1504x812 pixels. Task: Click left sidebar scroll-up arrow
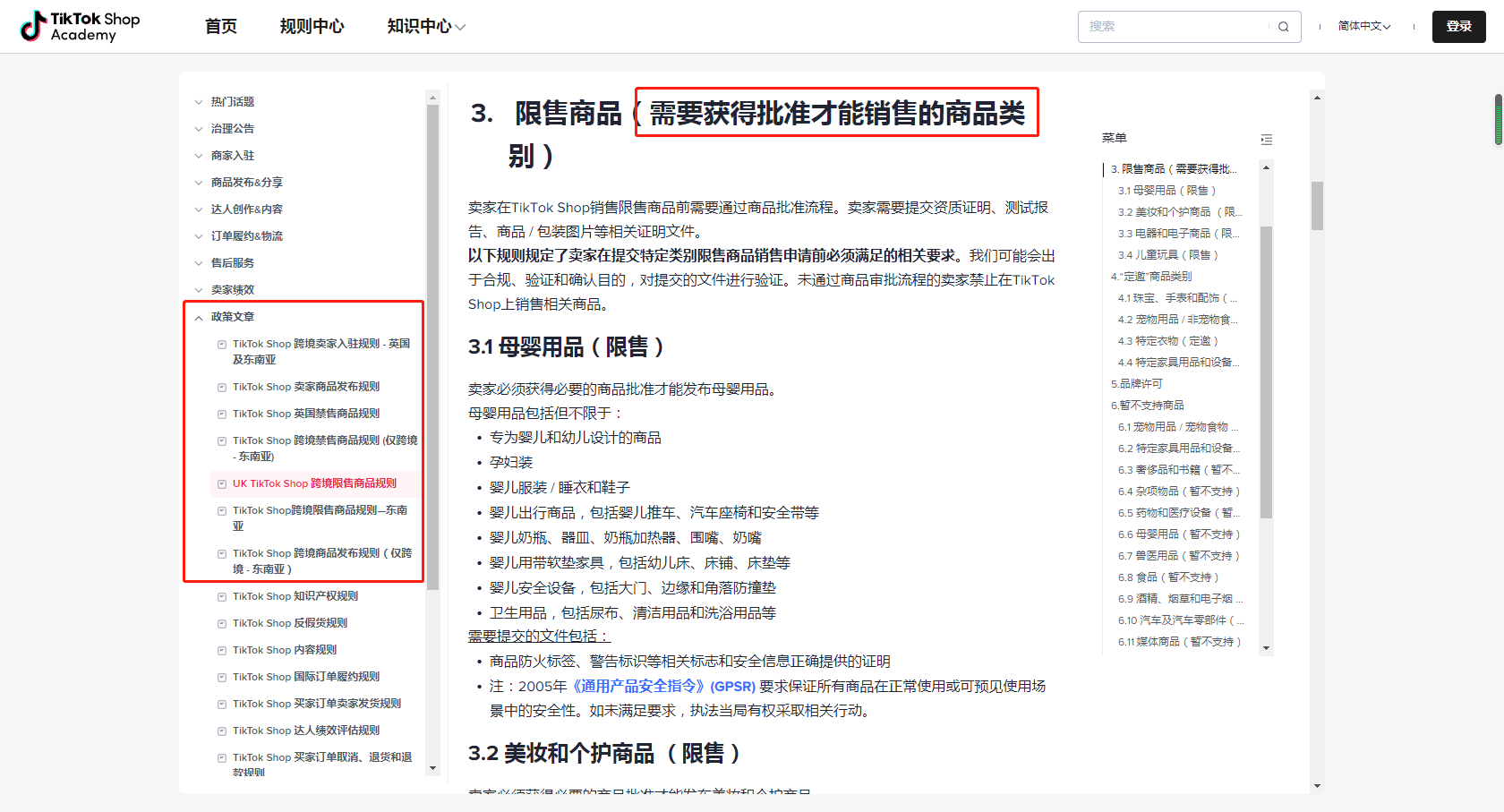coord(433,98)
